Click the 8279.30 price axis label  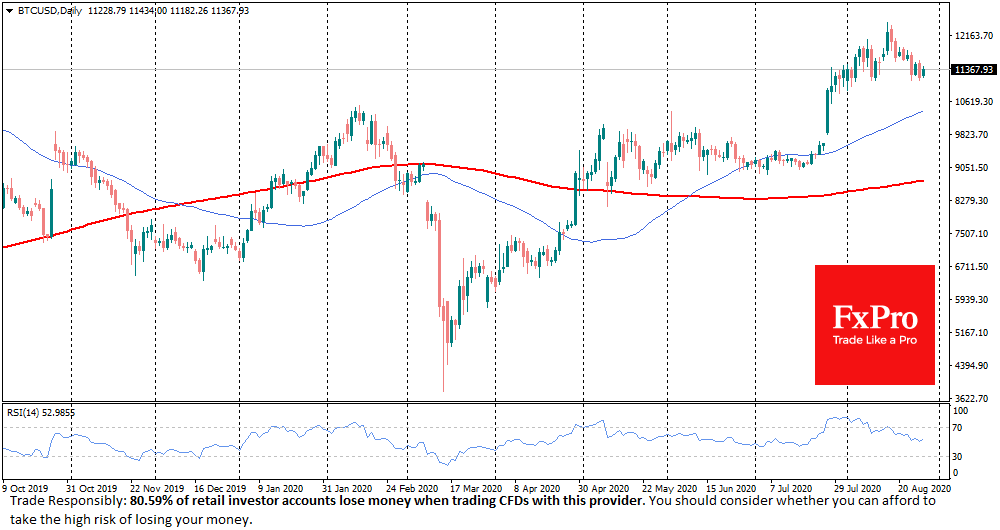point(974,200)
